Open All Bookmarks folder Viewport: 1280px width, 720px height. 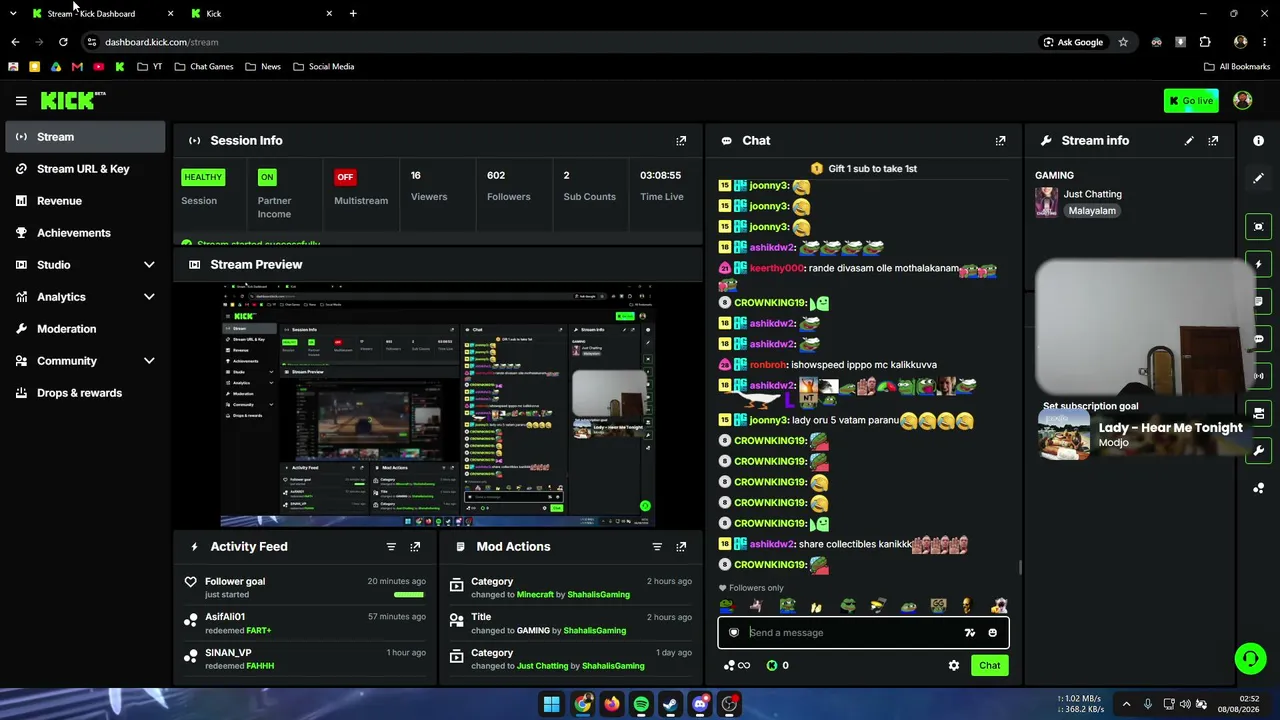click(x=1237, y=67)
